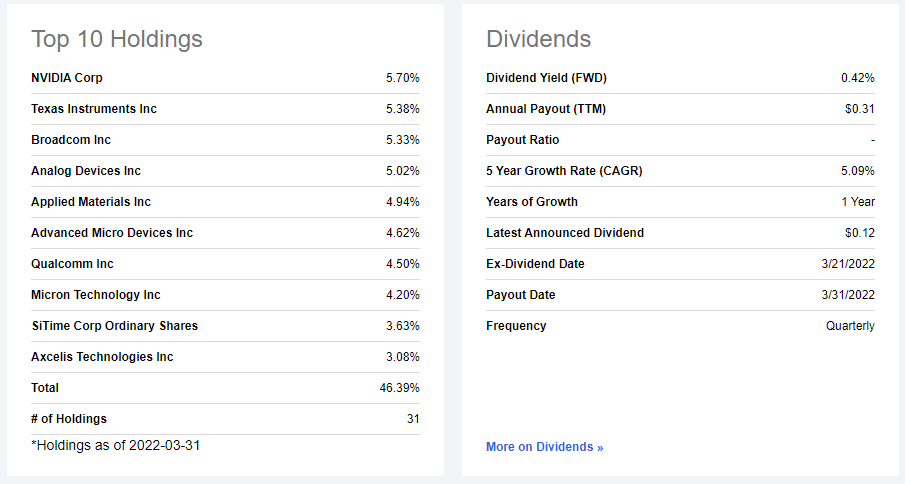Click the 46.39% total value
Screen dimensions: 905x484
click(x=399, y=388)
